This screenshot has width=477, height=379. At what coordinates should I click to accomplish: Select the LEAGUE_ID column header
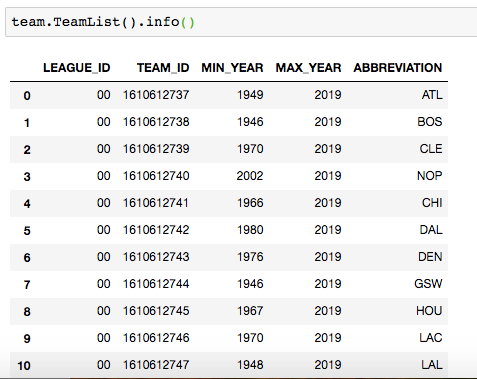click(x=77, y=68)
